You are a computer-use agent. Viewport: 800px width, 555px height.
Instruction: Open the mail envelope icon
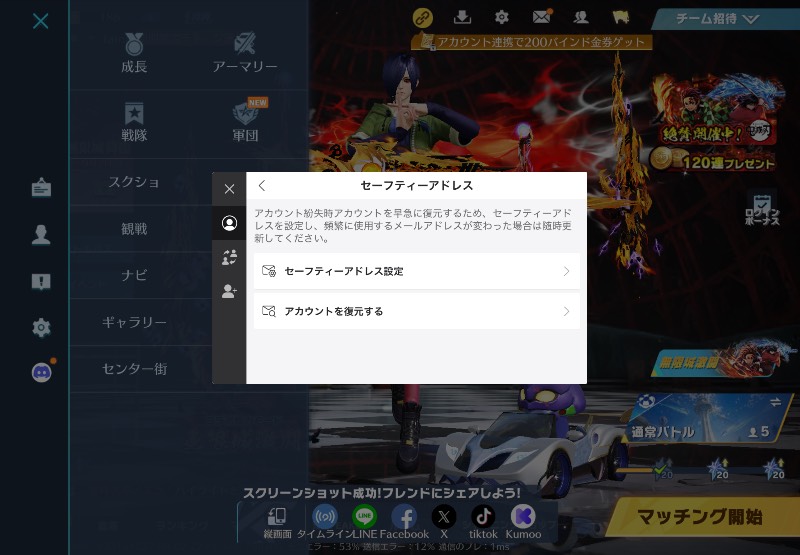(542, 17)
